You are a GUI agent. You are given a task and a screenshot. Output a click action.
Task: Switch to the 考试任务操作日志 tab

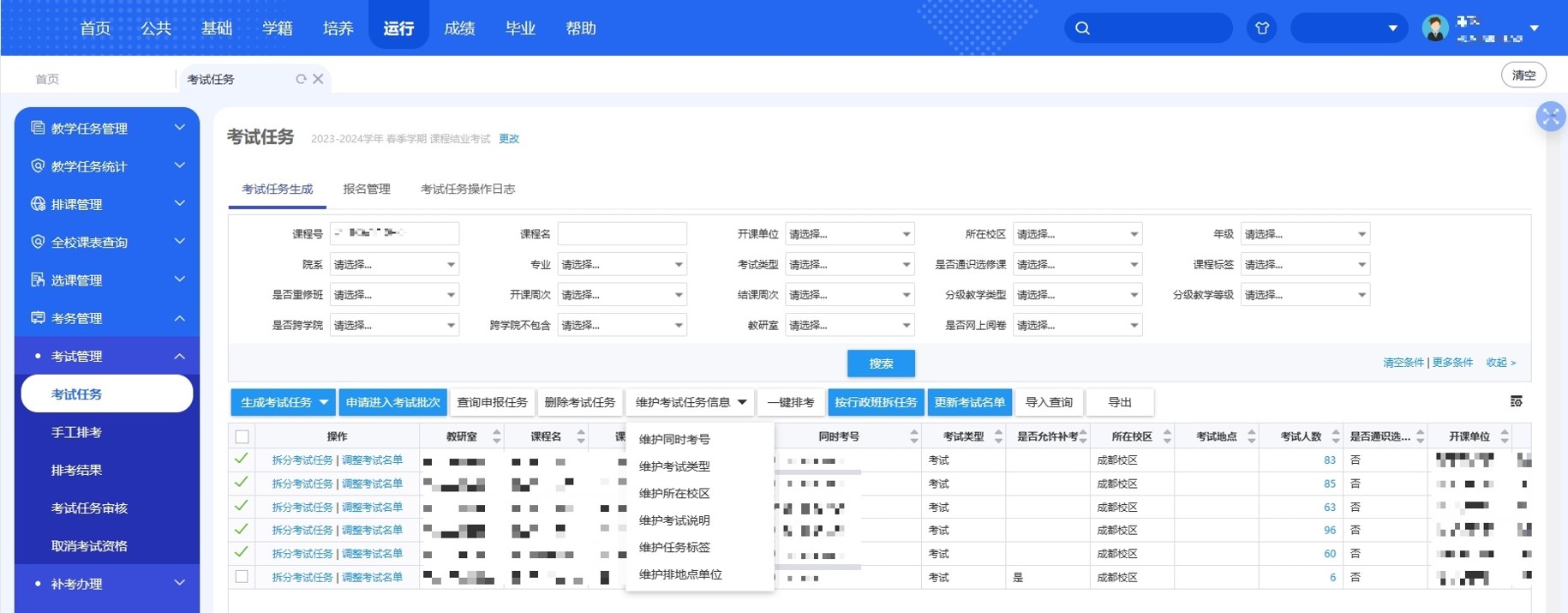[468, 189]
